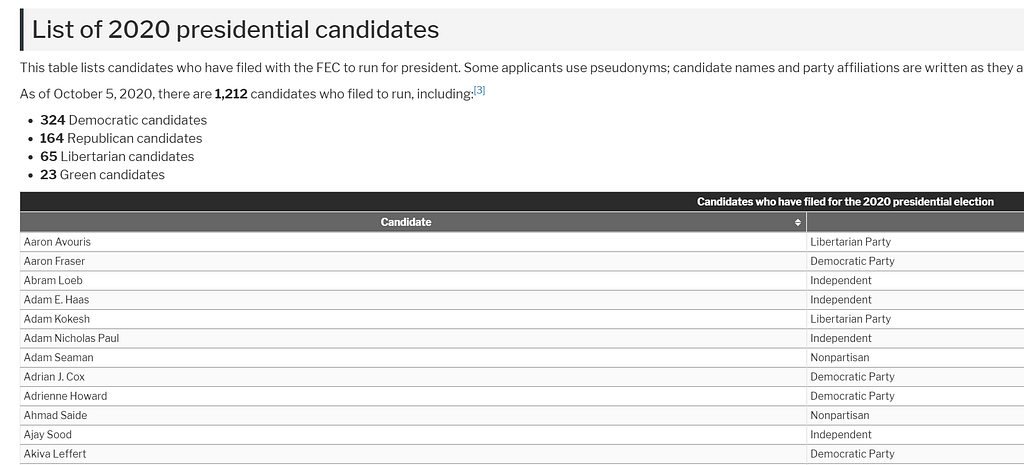The height and width of the screenshot is (465, 1024).
Task: Click the 324 Democratic candidates bullet
Action: pos(123,120)
